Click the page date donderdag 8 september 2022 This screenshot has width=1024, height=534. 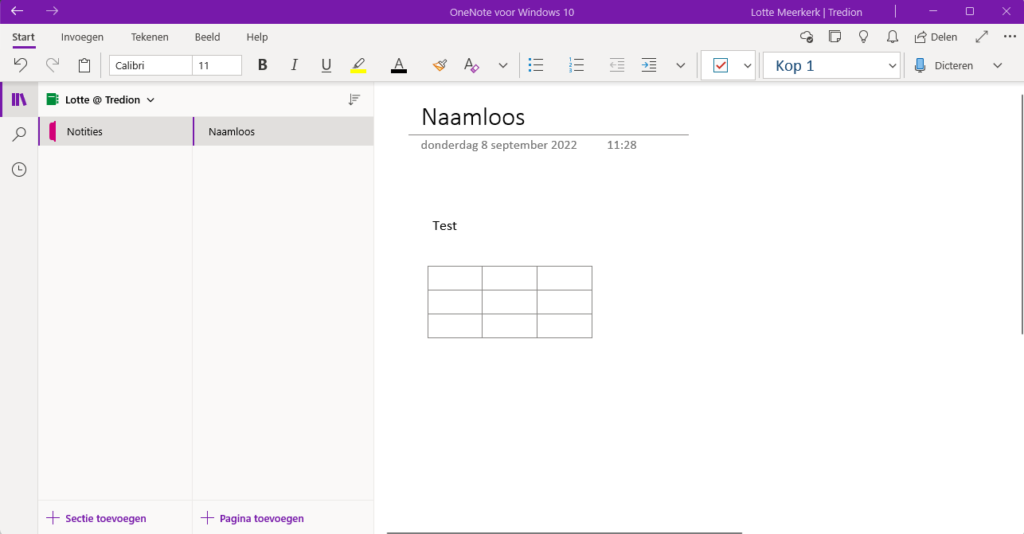pos(499,145)
